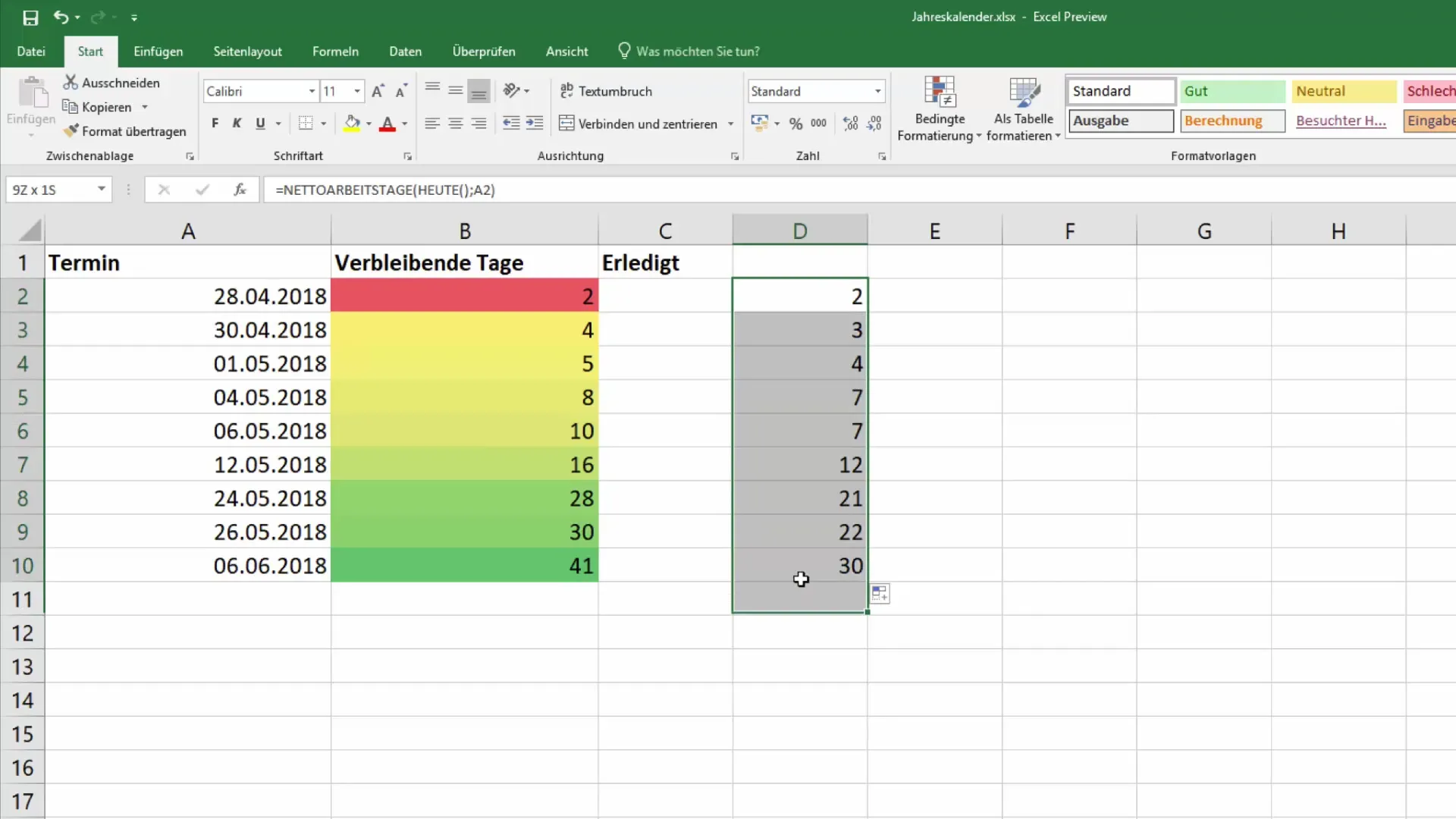Undo the last action

click(x=61, y=17)
